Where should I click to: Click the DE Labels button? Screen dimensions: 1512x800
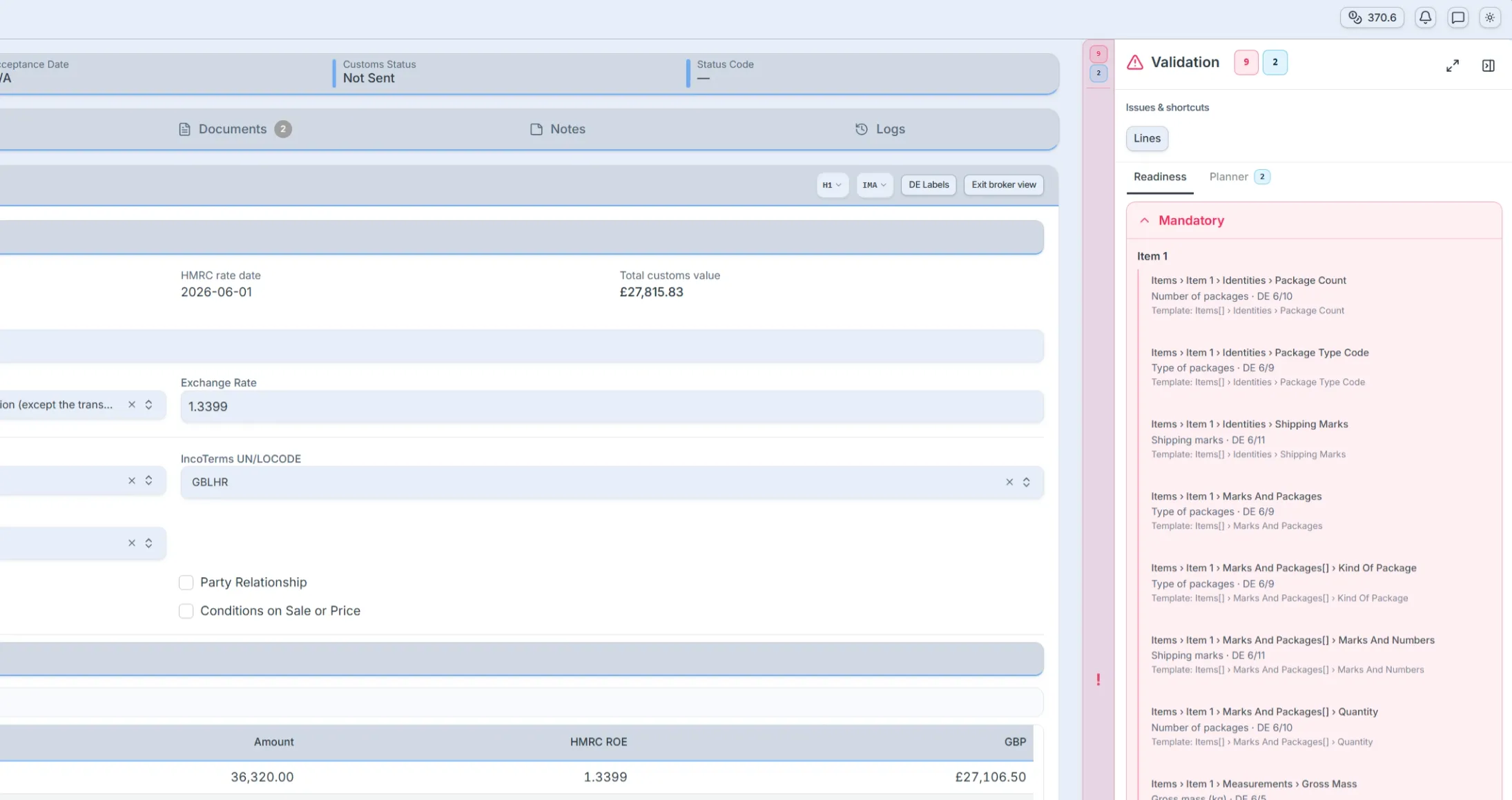(929, 185)
